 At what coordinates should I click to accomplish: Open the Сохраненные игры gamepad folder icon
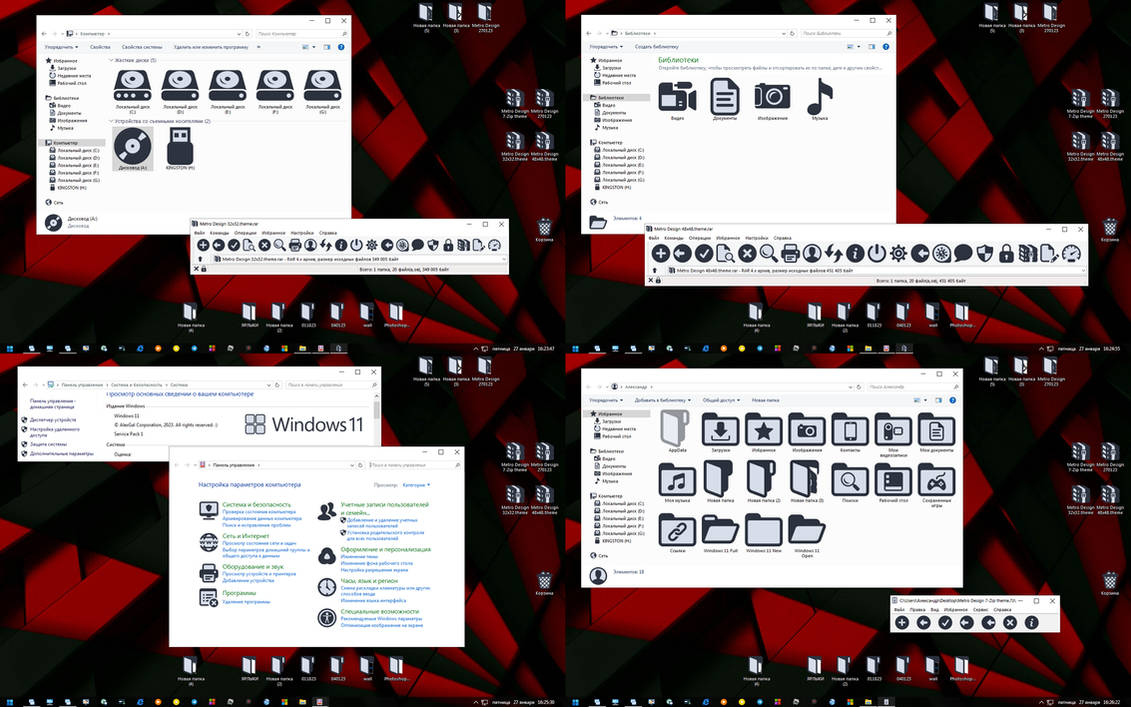[x=936, y=480]
